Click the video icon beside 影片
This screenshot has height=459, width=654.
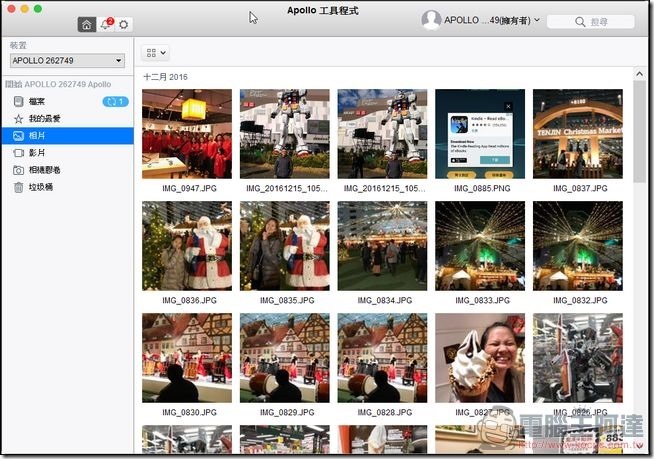pos(18,153)
